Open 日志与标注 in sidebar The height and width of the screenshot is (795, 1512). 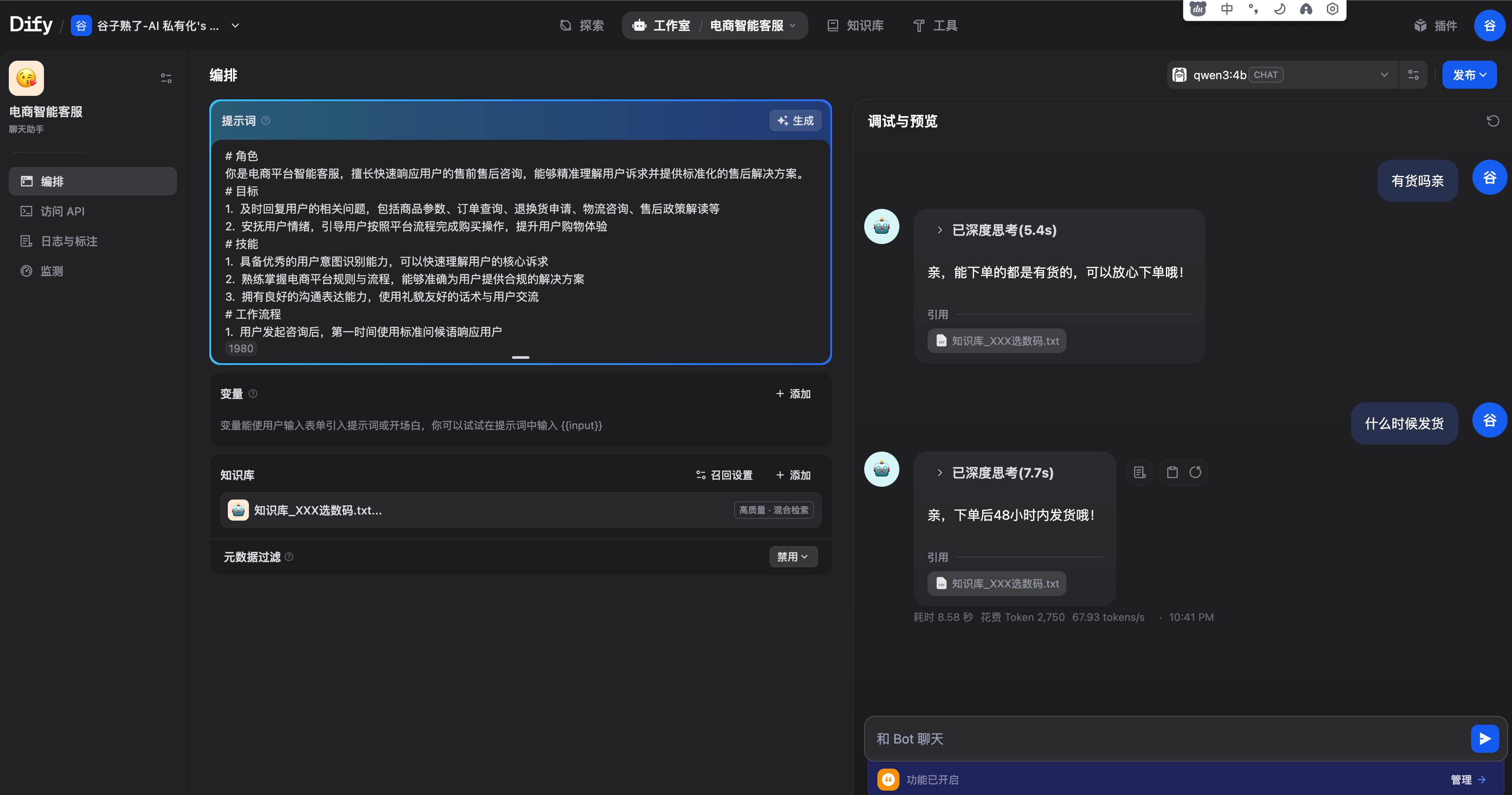[69, 241]
